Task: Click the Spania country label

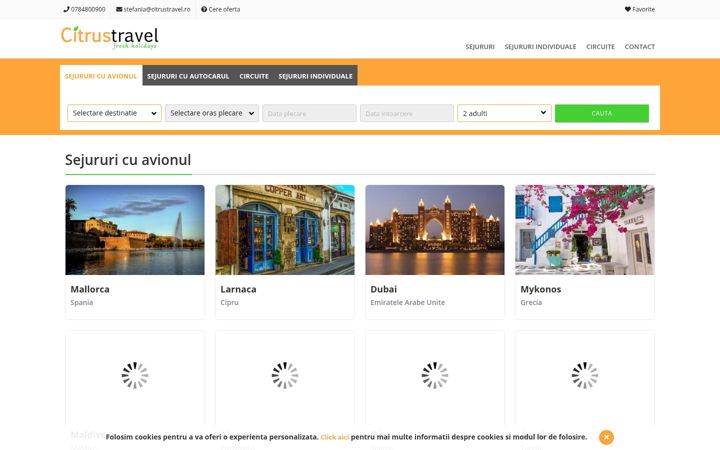Action: 82,303
